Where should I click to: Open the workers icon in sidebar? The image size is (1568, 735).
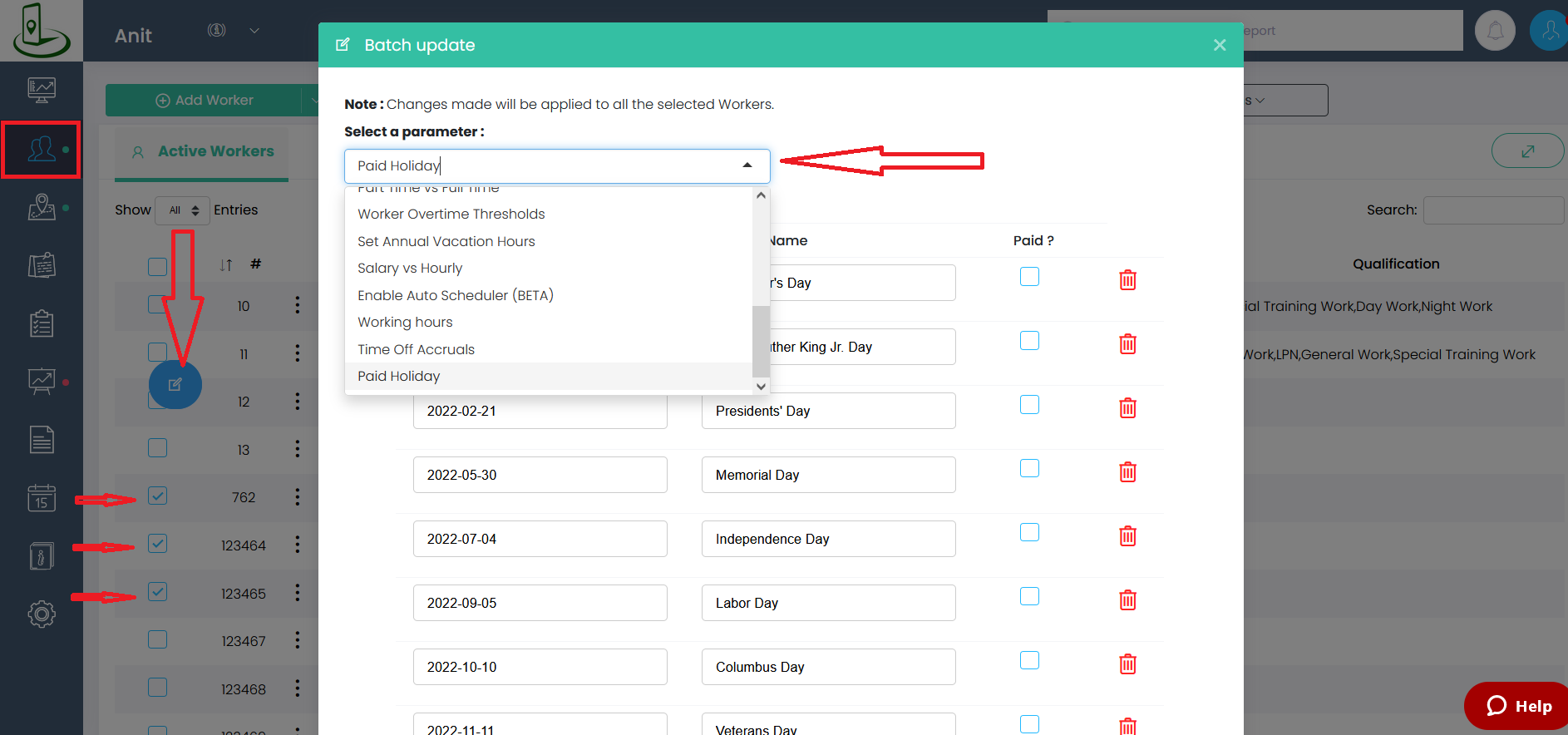click(42, 150)
